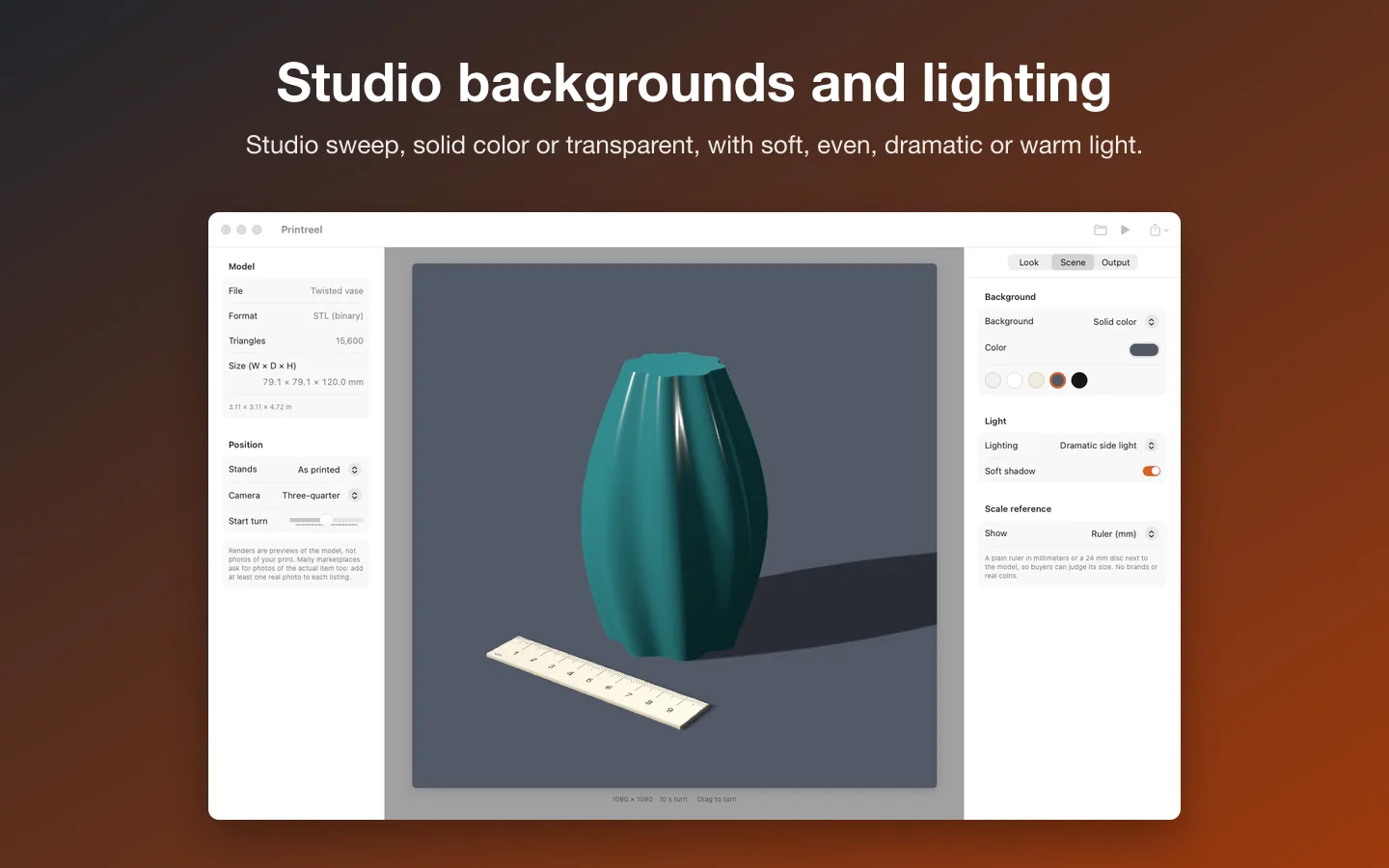Click the Start turn slider

point(326,521)
